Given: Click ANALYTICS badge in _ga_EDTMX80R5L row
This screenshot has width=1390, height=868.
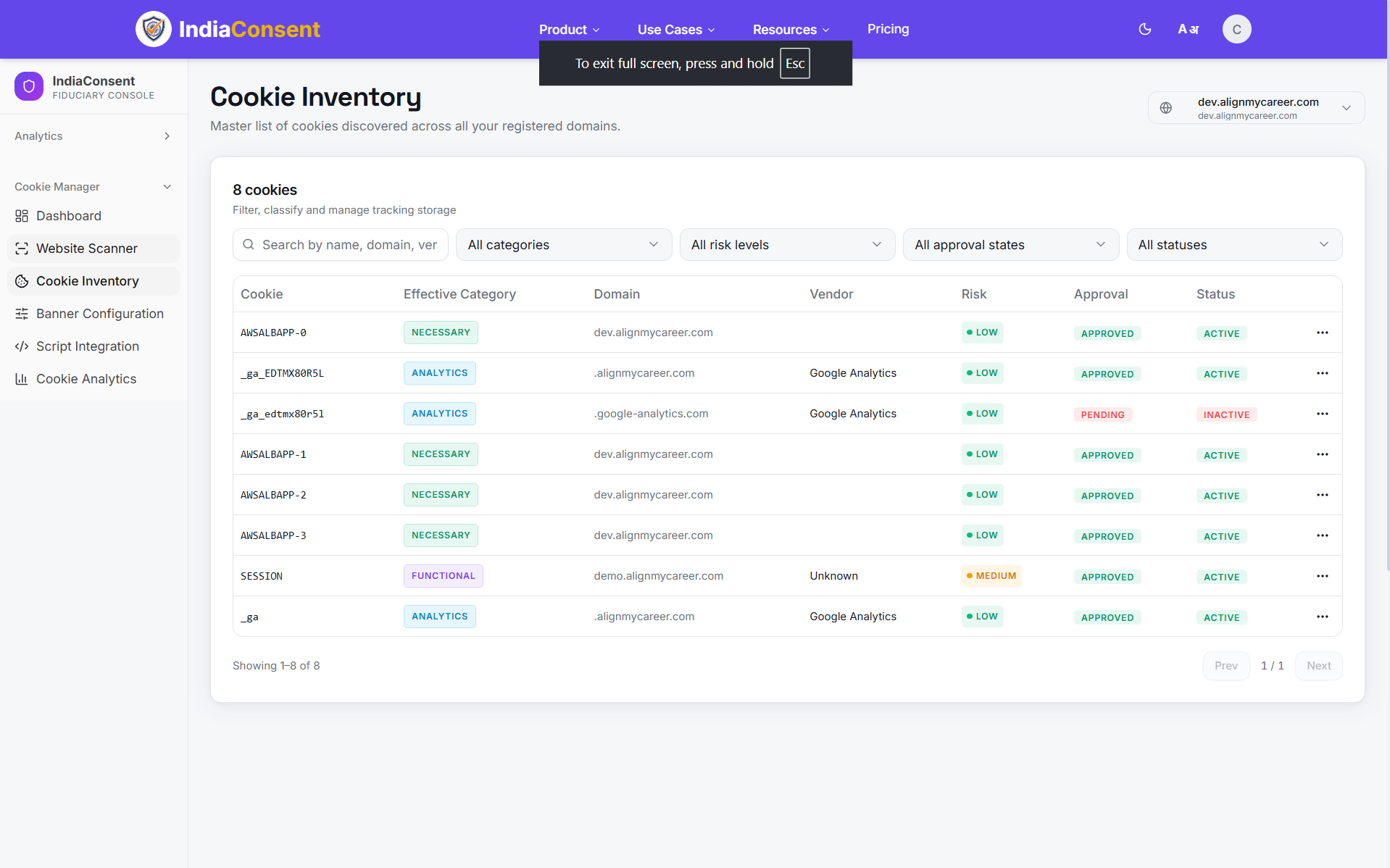Looking at the screenshot, I should 440,373.
